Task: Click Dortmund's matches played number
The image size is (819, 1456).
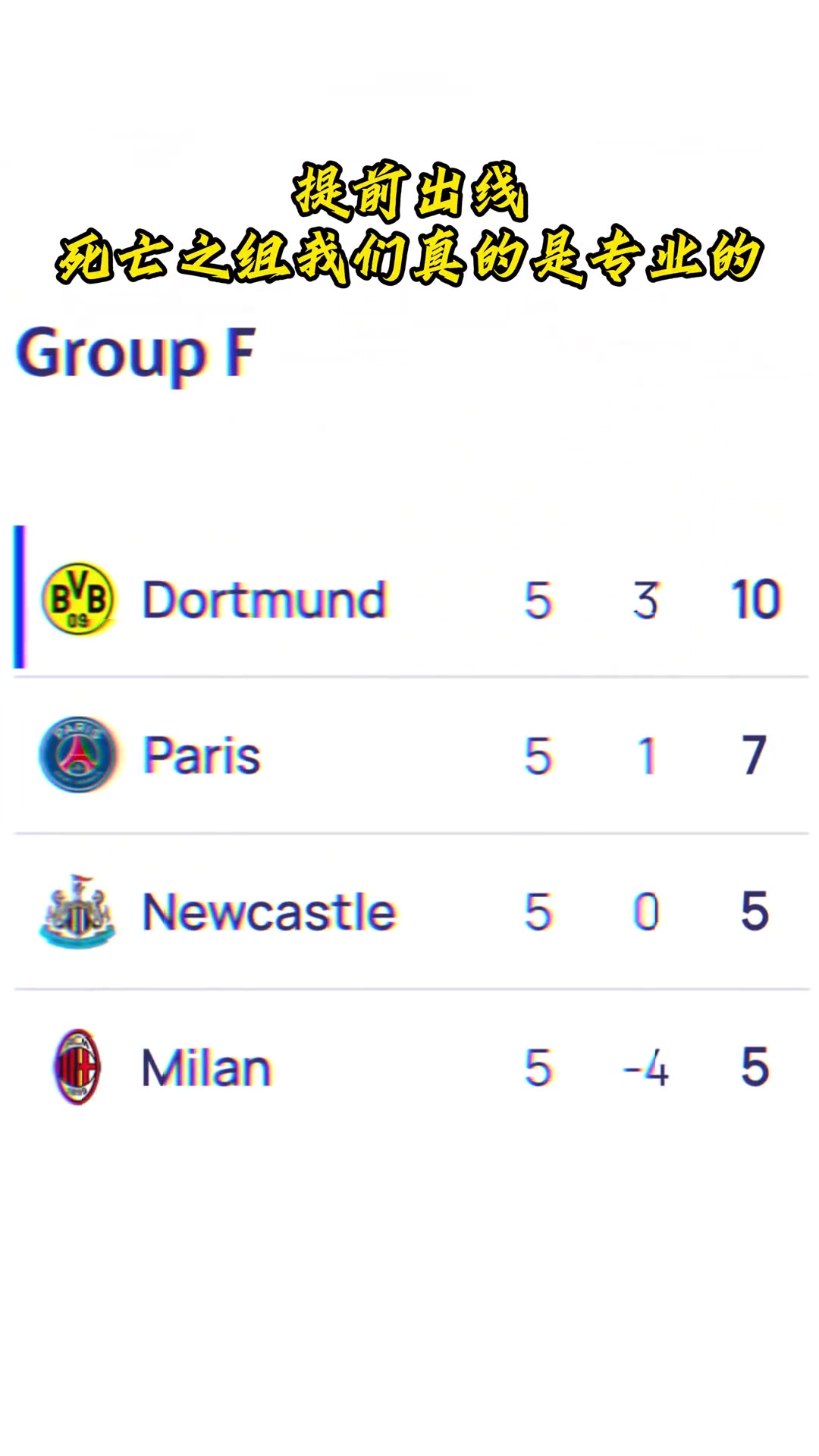Action: coord(538,600)
